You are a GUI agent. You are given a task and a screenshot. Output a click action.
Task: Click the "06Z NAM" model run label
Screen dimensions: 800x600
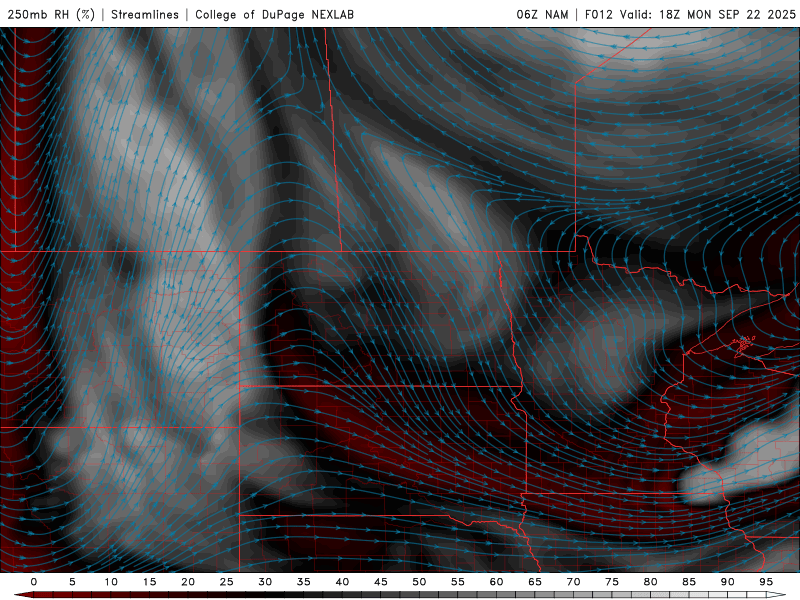pyautogui.click(x=542, y=14)
